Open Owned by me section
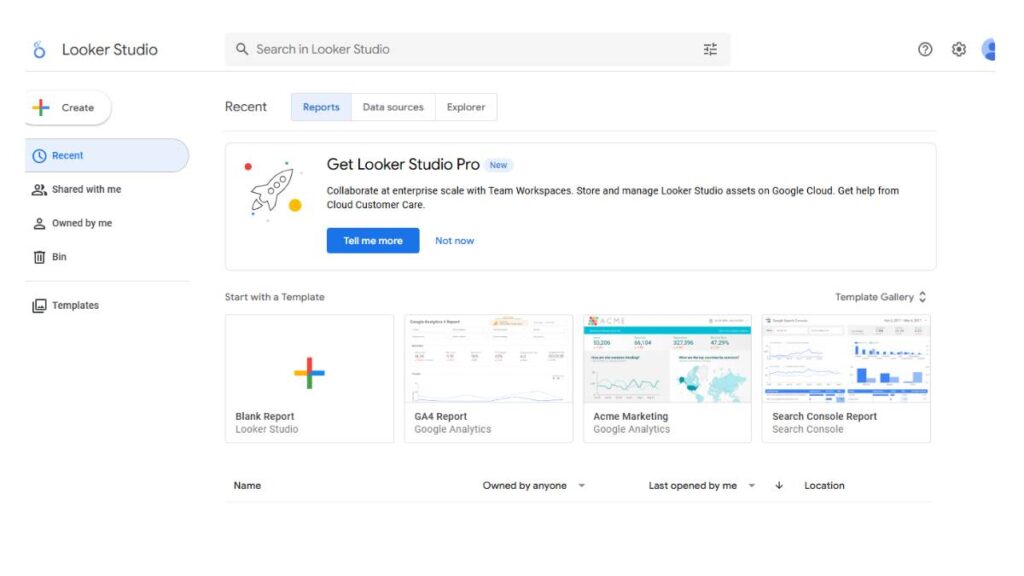The width and height of the screenshot is (1024, 576). 82,223
